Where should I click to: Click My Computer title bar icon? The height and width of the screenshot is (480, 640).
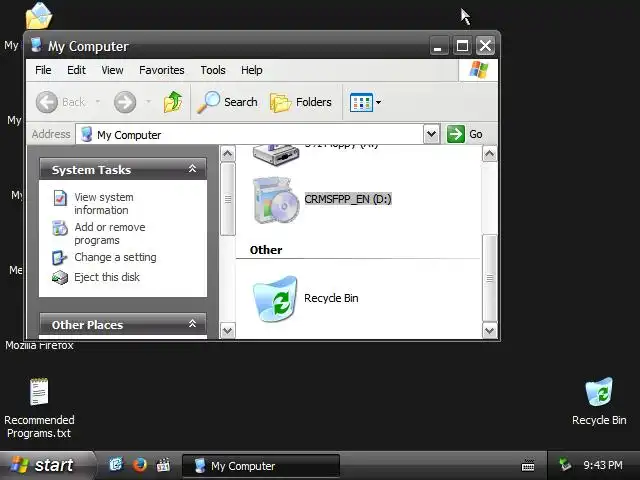(36, 45)
